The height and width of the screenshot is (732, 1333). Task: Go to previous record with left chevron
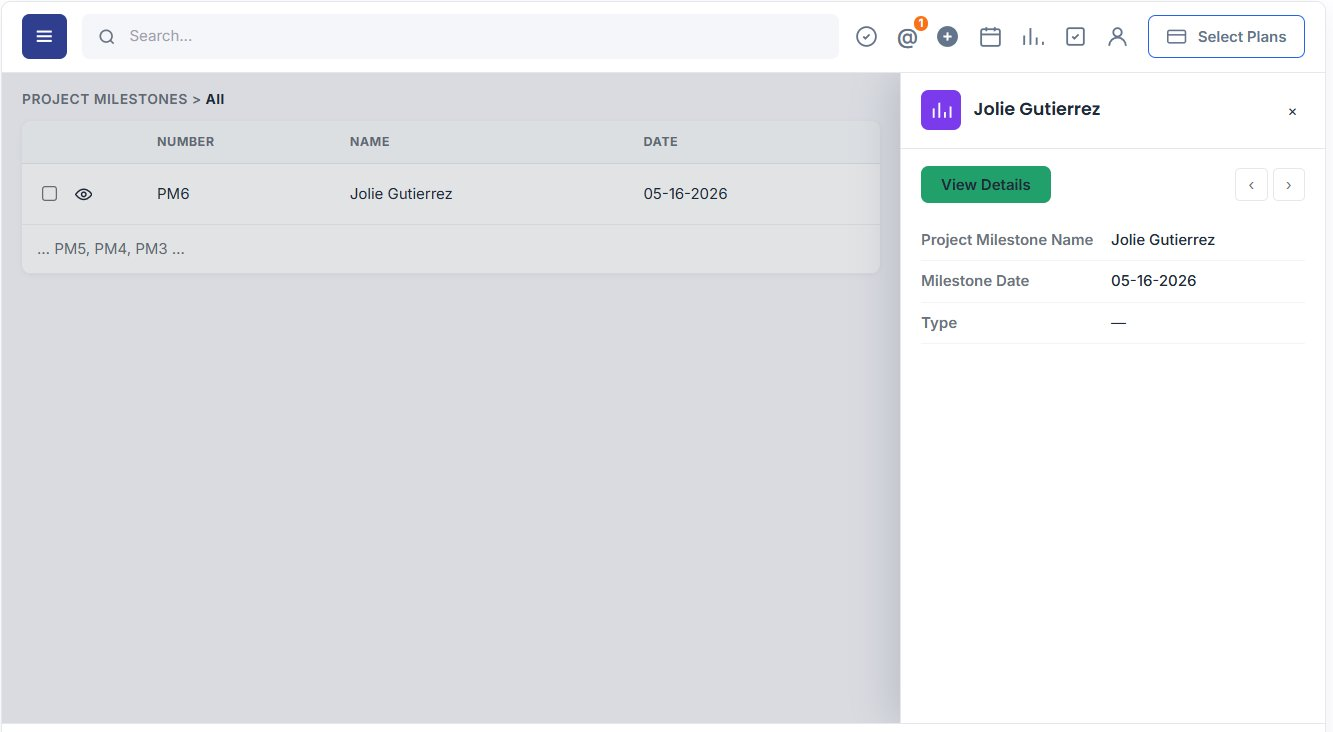coord(1251,185)
